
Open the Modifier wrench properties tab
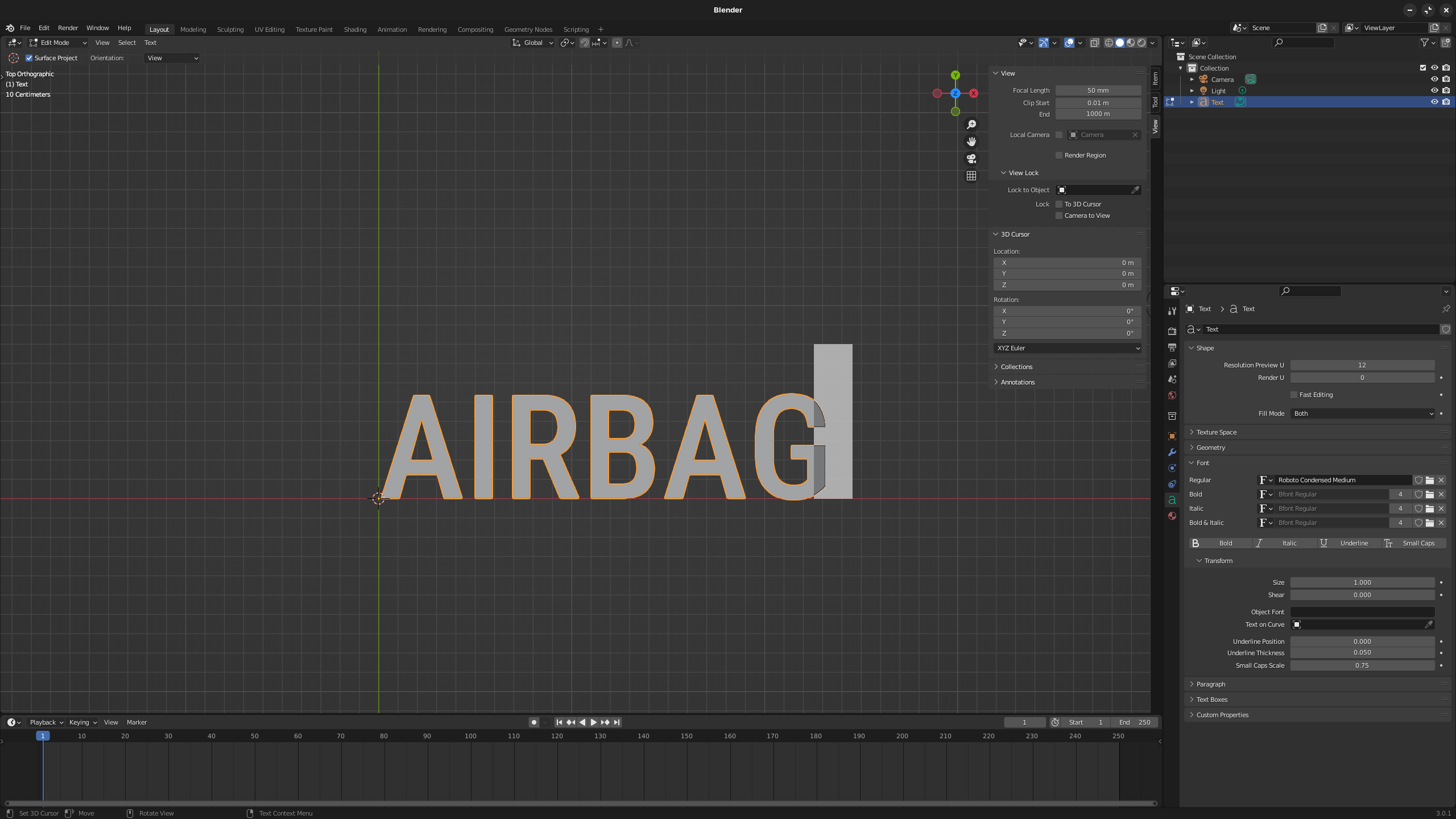[x=1172, y=452]
